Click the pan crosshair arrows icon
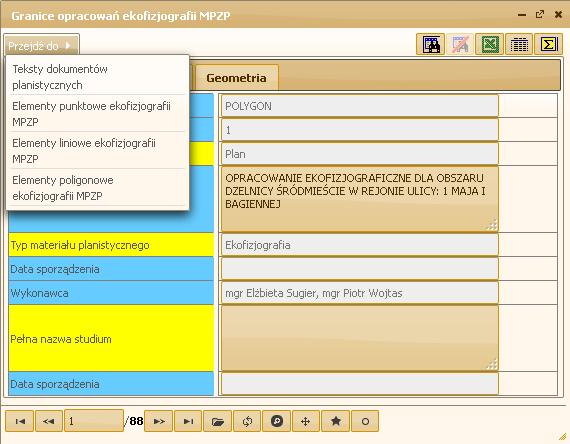 coord(306,421)
